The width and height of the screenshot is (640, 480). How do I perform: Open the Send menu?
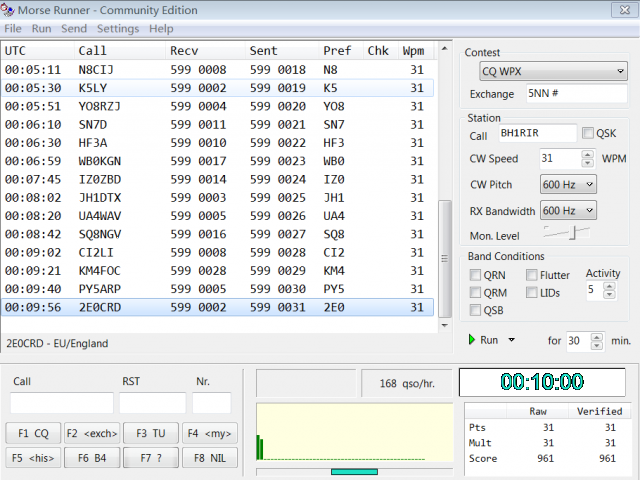[x=74, y=29]
